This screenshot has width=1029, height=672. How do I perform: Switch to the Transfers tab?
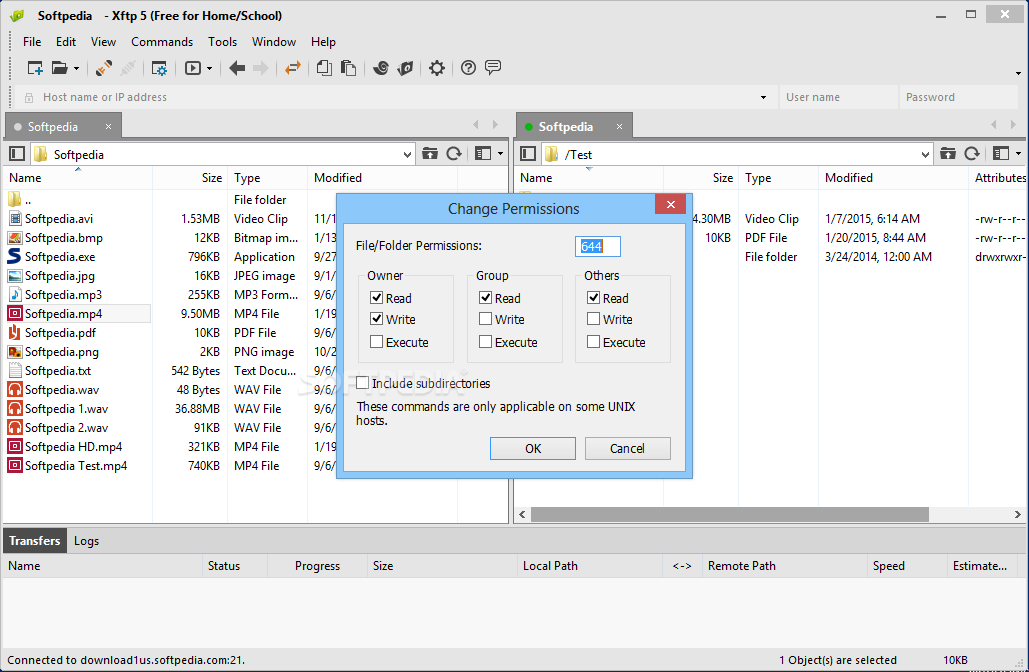(35, 541)
